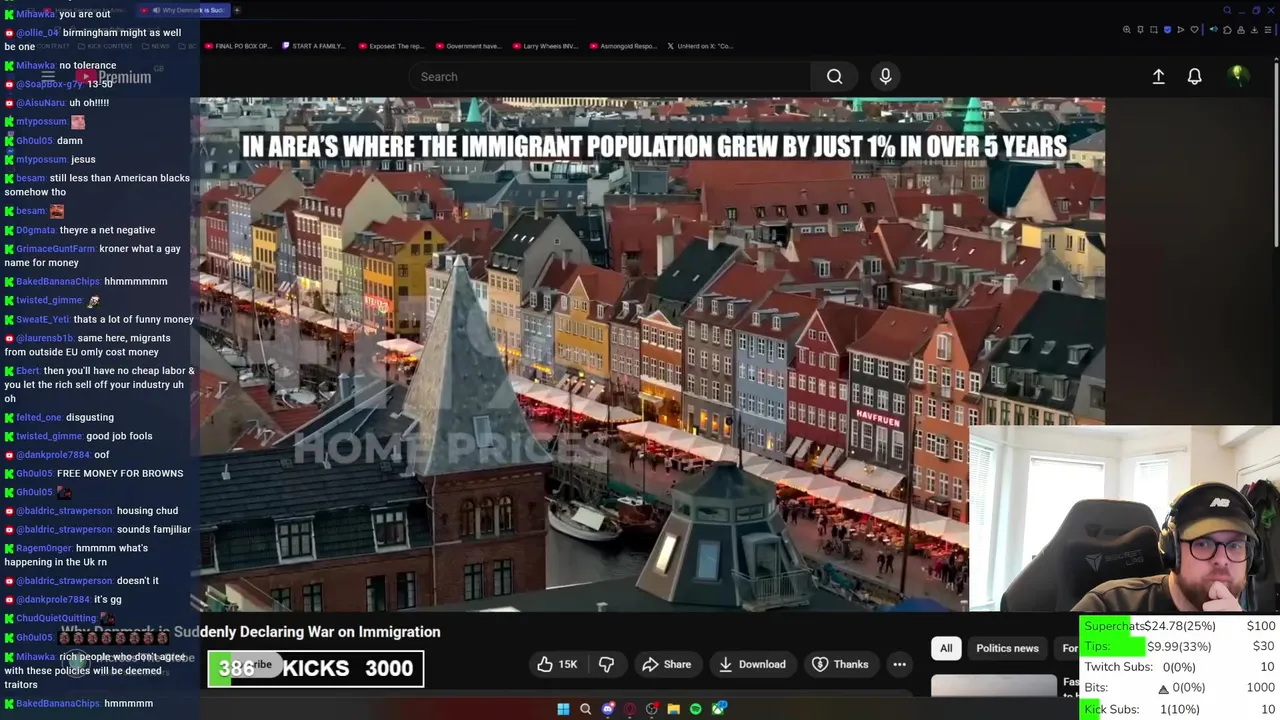
Task: Focus the YouTube Search field
Action: (610, 77)
